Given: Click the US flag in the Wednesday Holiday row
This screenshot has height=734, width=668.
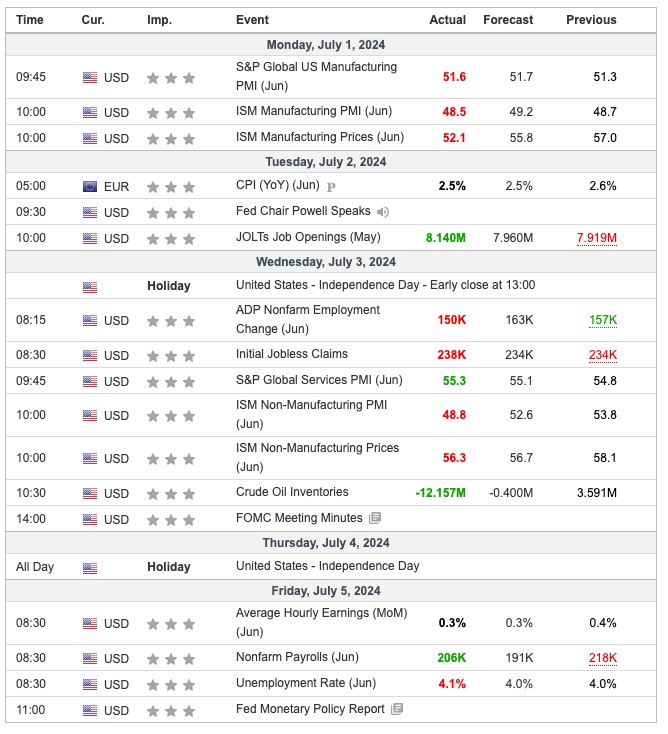Looking at the screenshot, I should click(x=90, y=289).
